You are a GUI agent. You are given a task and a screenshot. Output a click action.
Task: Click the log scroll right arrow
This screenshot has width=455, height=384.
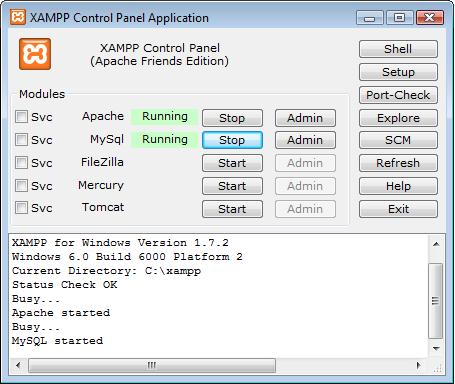419,365
